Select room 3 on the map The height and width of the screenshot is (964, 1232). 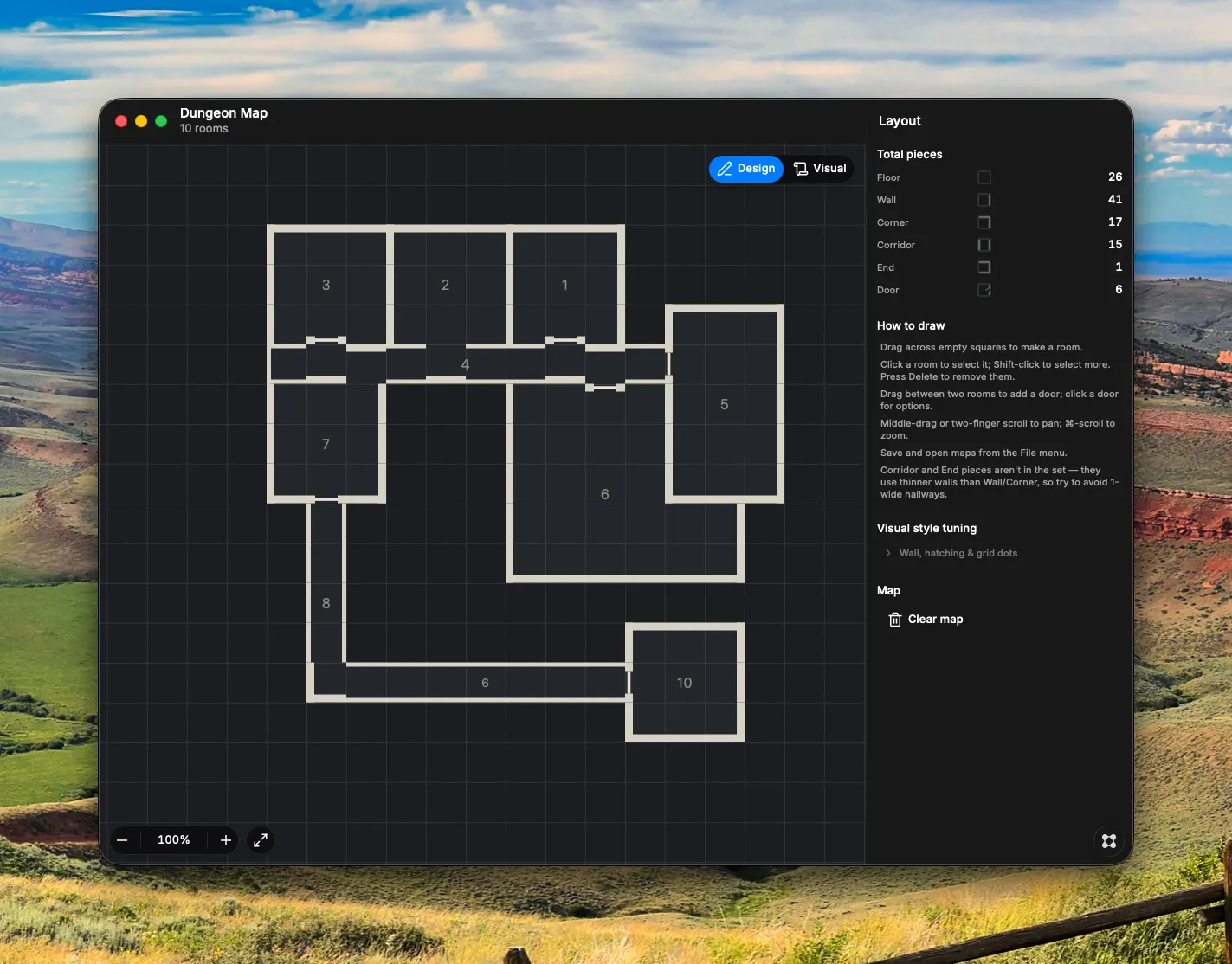coord(326,285)
